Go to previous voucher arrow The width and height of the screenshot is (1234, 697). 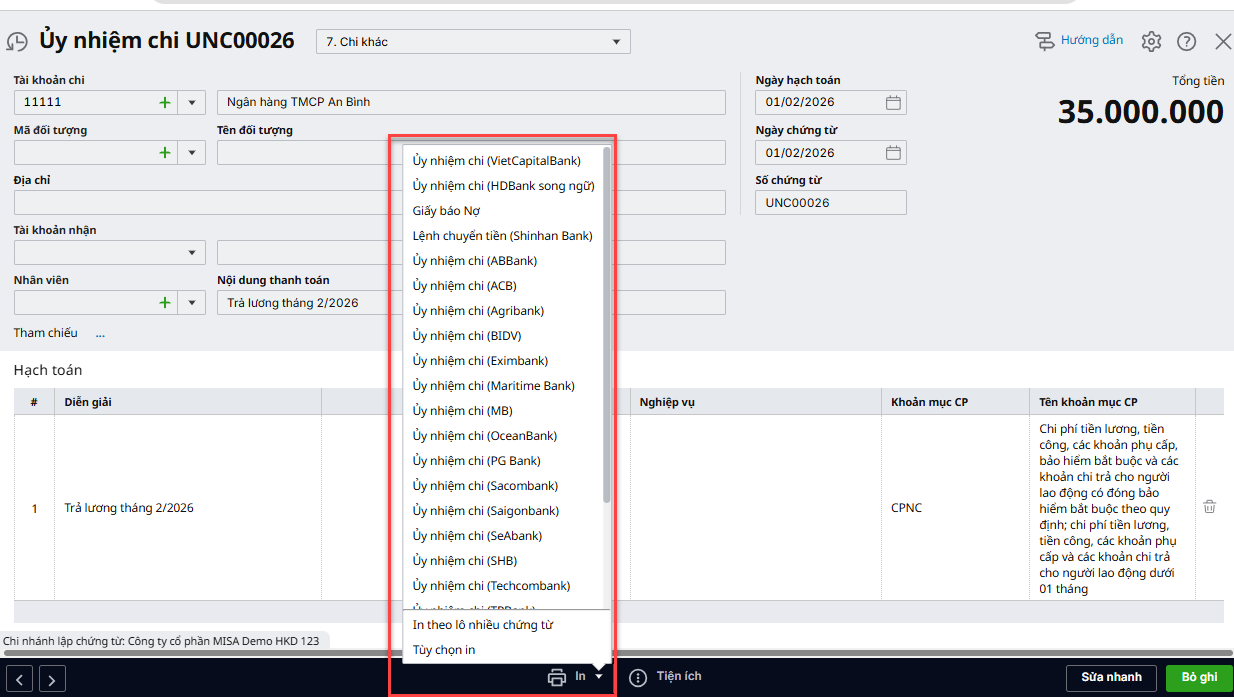coord(22,679)
